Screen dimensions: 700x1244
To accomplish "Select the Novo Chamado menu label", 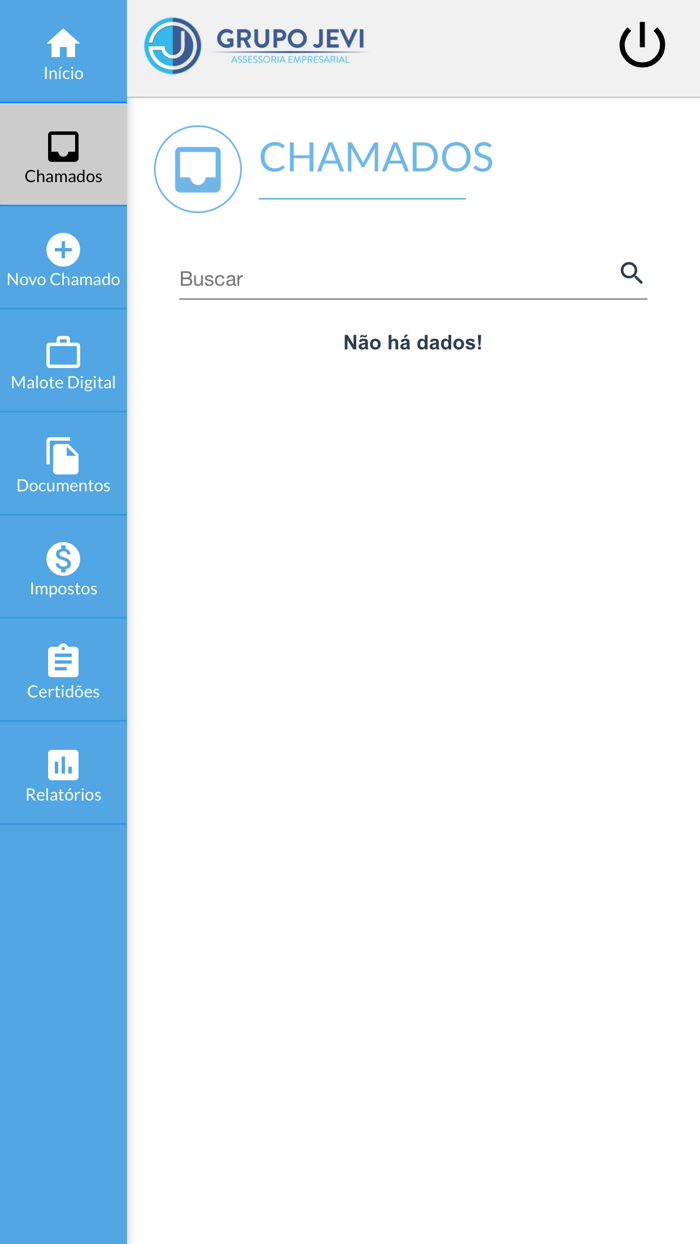I will pos(63,279).
